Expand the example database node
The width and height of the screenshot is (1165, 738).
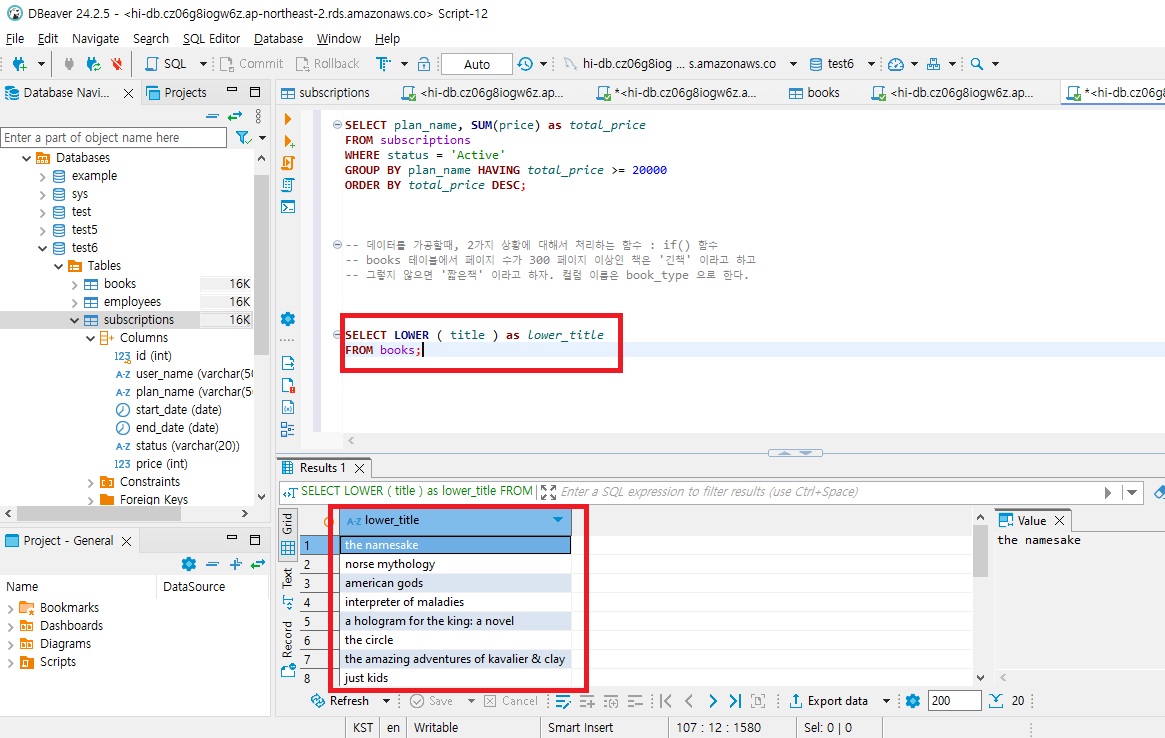42,176
